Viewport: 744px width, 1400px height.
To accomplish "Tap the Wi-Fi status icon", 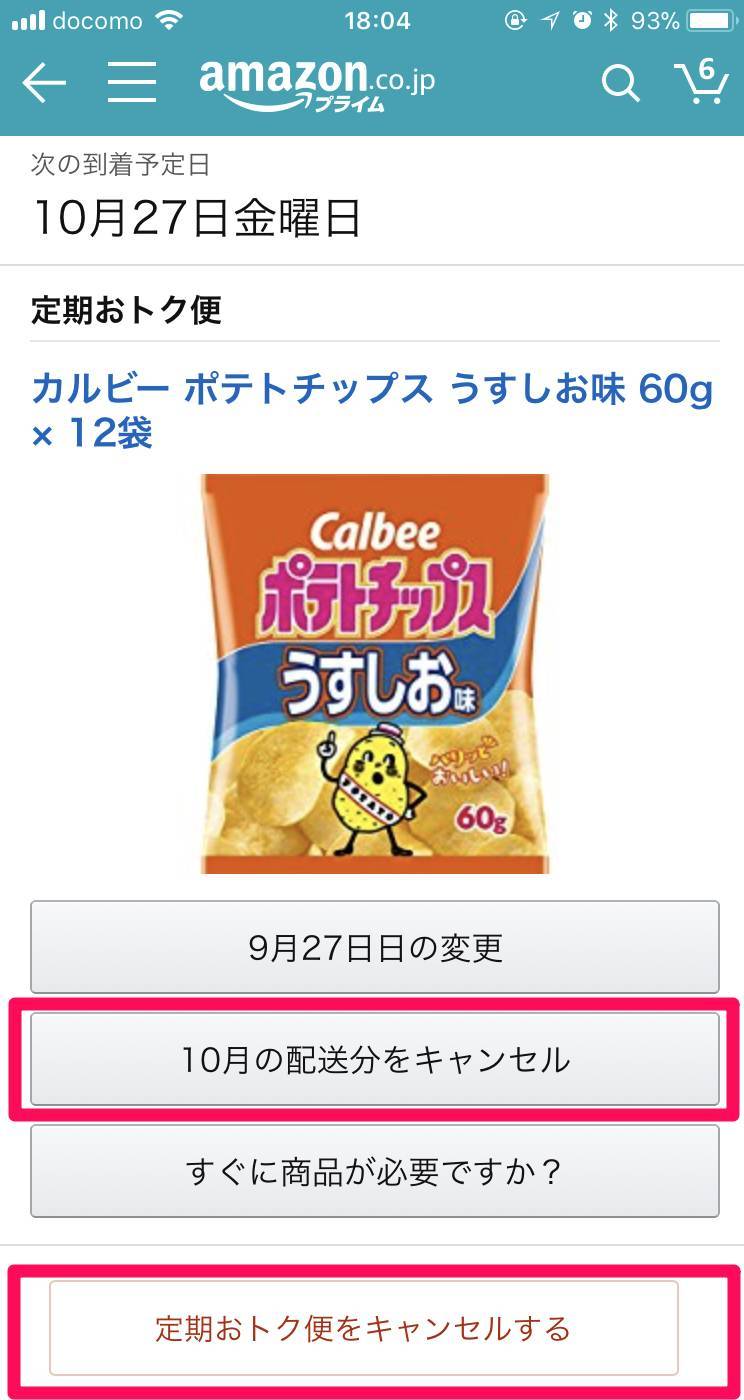I will [170, 21].
